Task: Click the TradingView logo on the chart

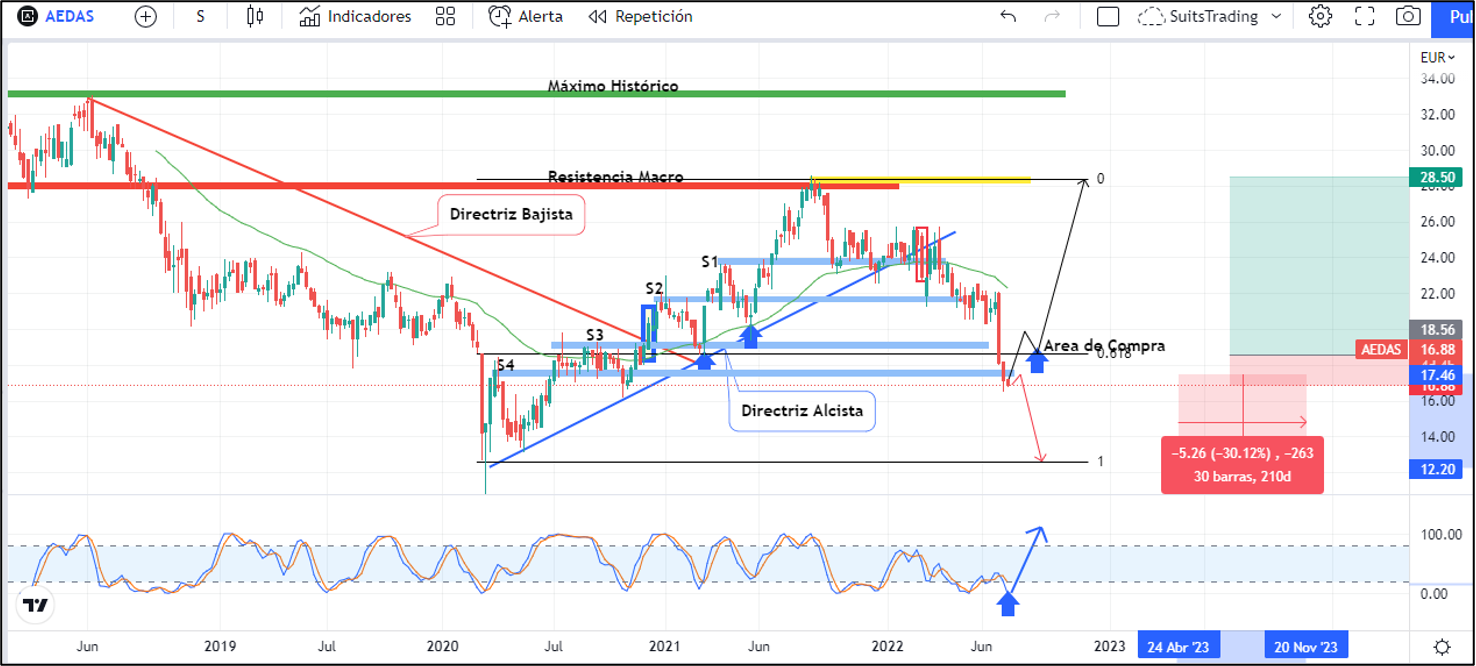Action: 36,605
